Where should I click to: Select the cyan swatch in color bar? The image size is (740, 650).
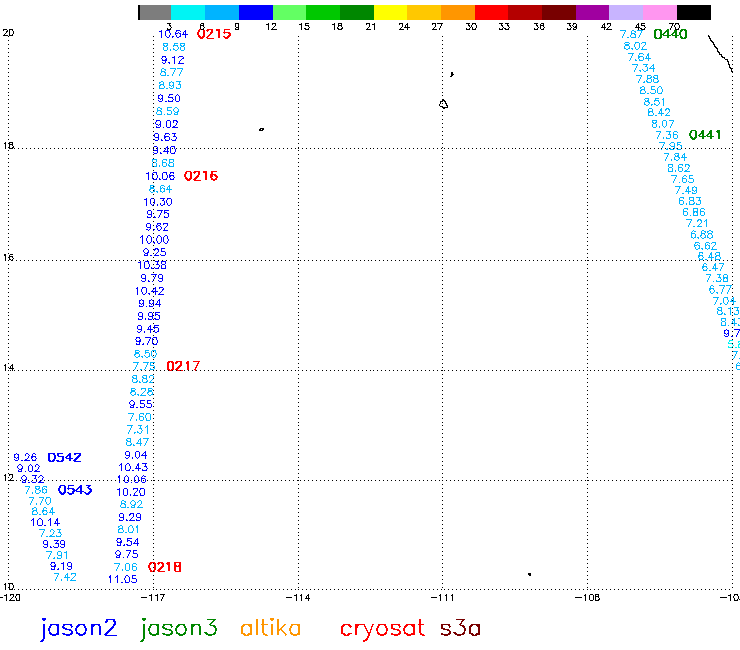pos(188,12)
